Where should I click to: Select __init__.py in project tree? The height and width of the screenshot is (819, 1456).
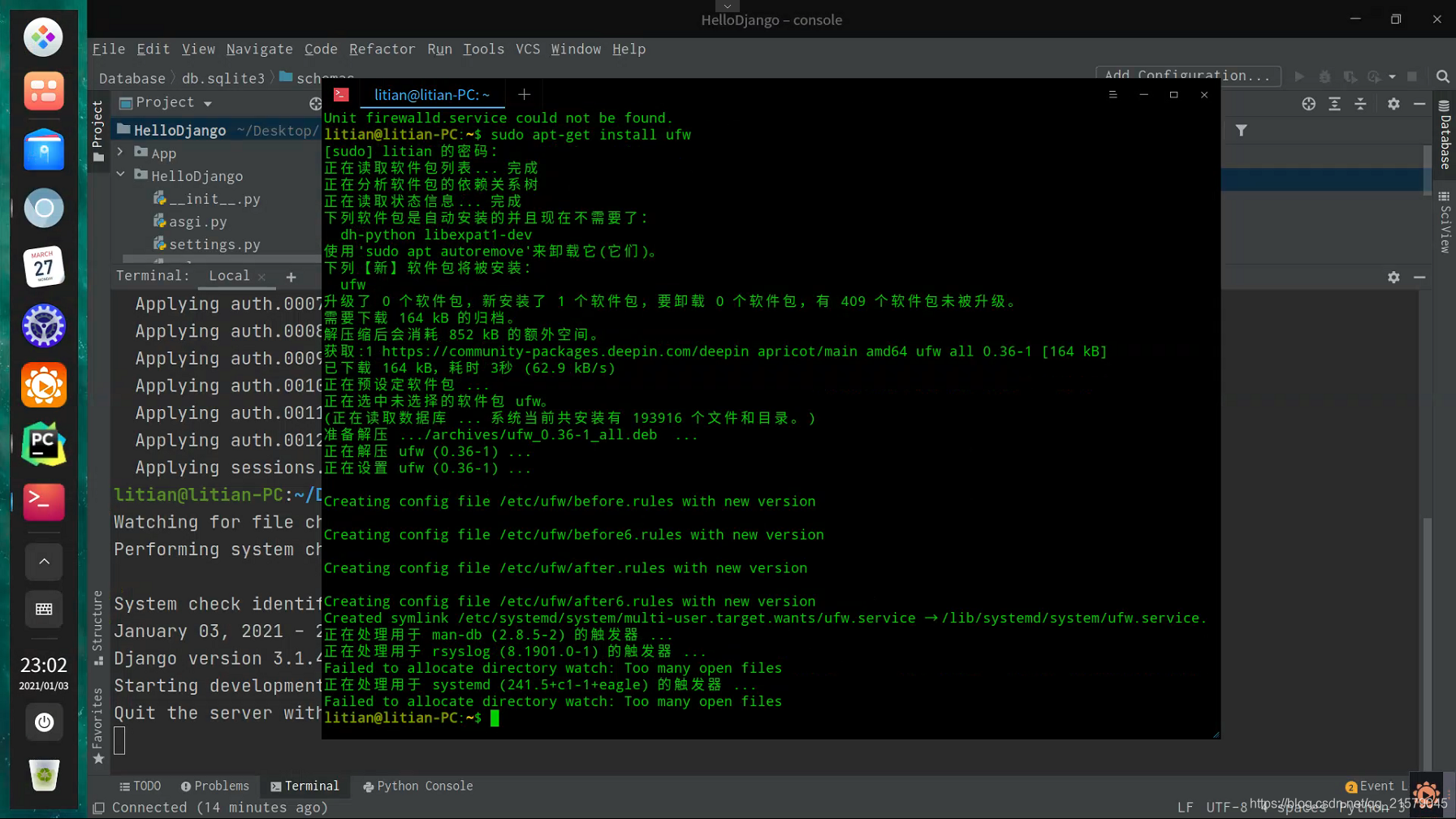click(x=214, y=198)
